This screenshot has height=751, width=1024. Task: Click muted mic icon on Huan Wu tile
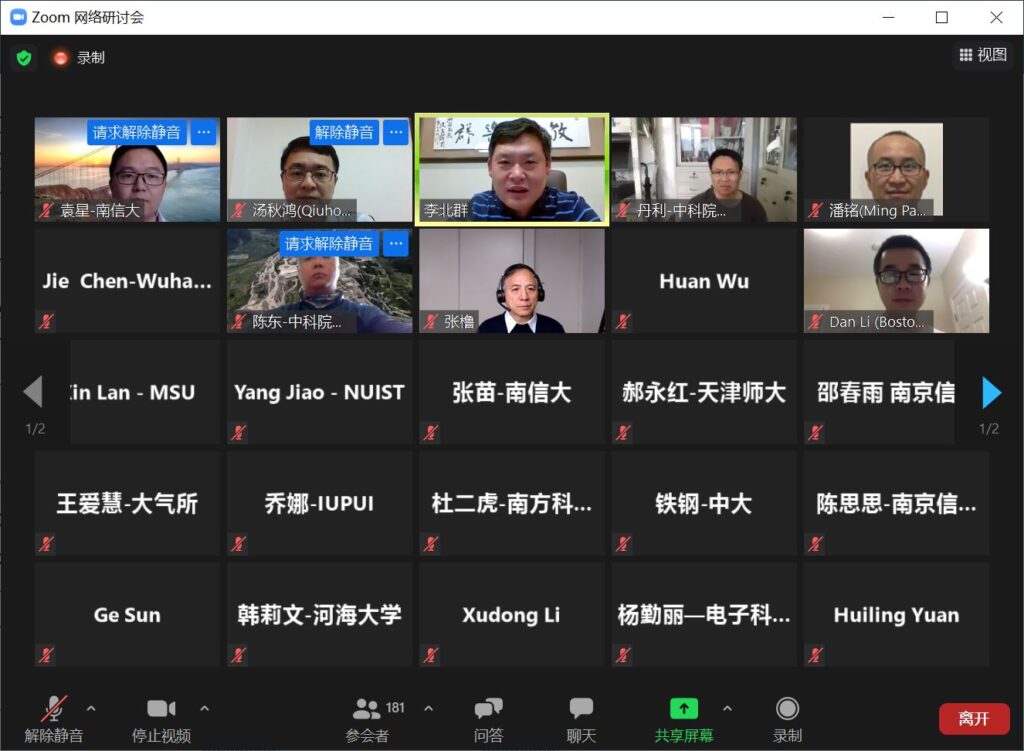click(623, 321)
